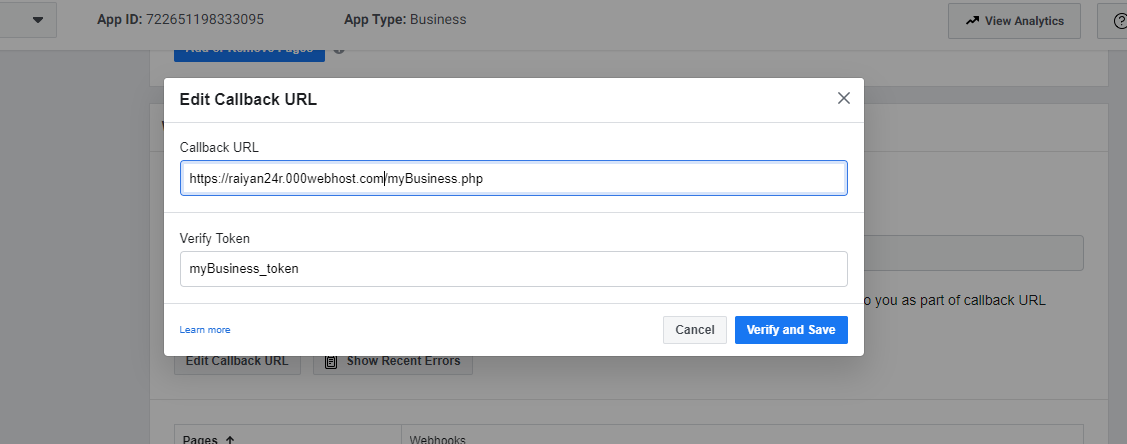The width and height of the screenshot is (1127, 444).
Task: Click the clipboard icon on Show Recent Errors
Action: (x=331, y=361)
